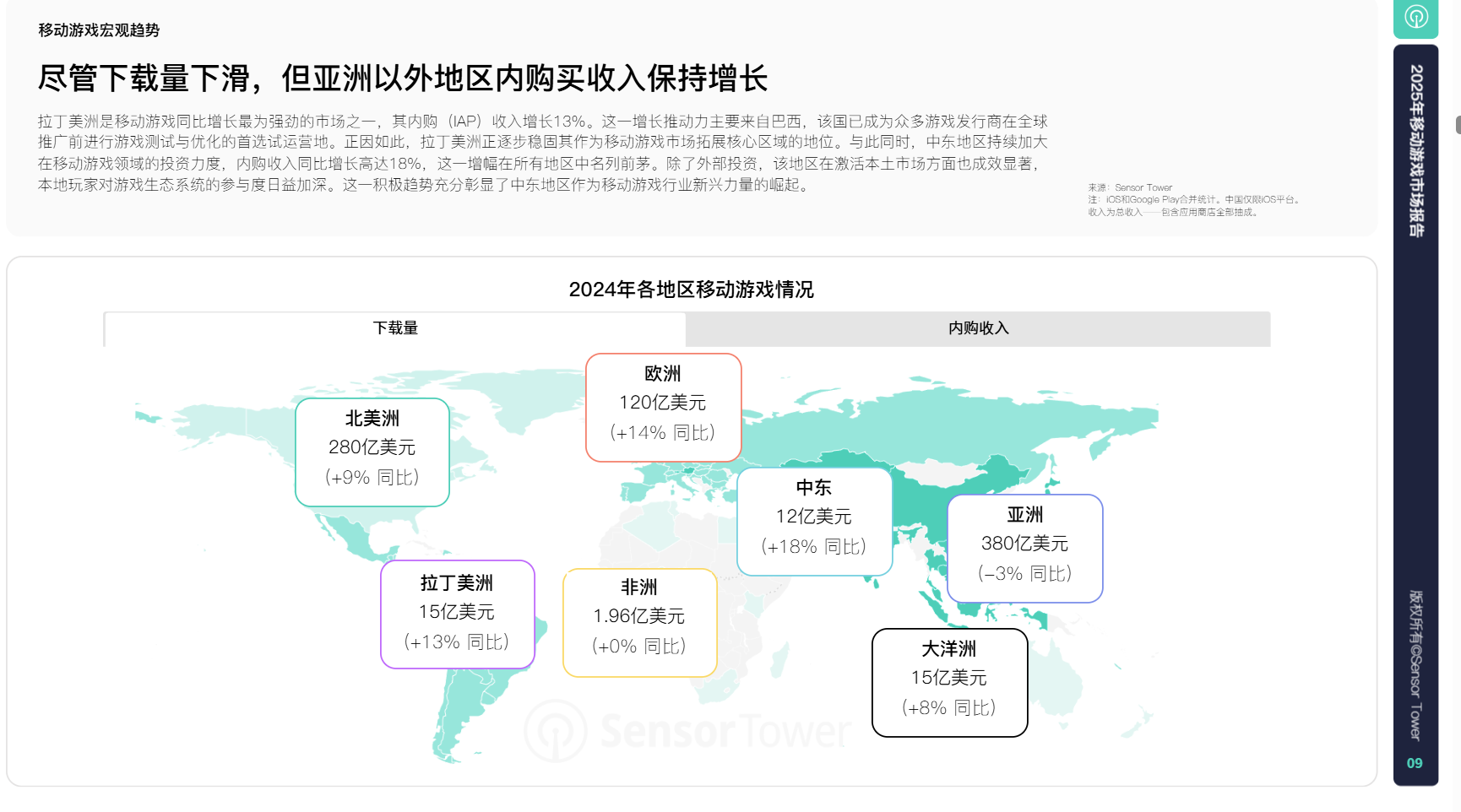Select the 移动游戏宏观趋势 section label
This screenshot has height=812, width=1461.
(x=99, y=30)
